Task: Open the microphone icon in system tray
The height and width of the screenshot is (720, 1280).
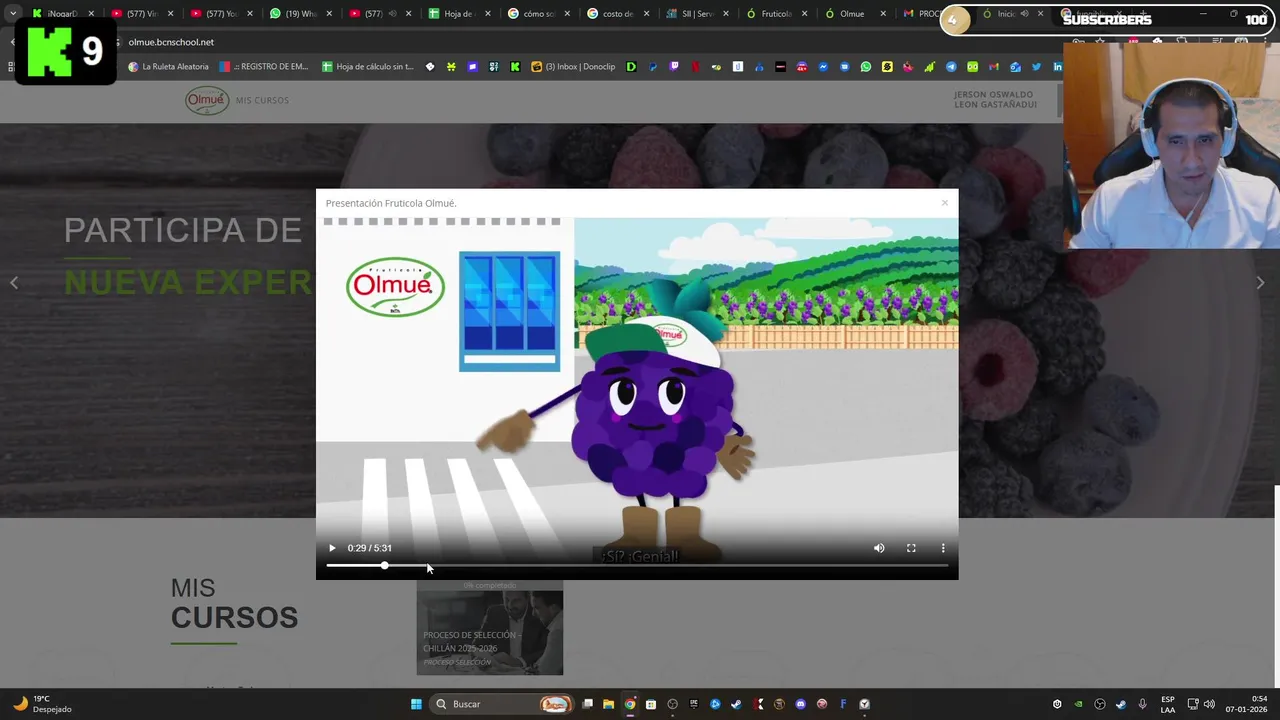Action: pos(1142,704)
